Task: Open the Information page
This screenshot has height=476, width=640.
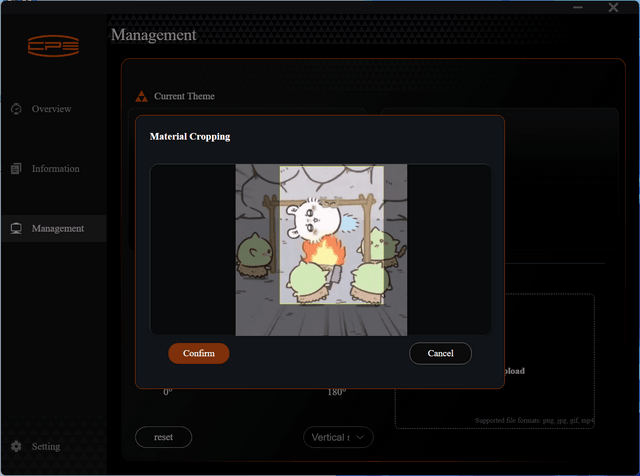Action: coord(56,169)
